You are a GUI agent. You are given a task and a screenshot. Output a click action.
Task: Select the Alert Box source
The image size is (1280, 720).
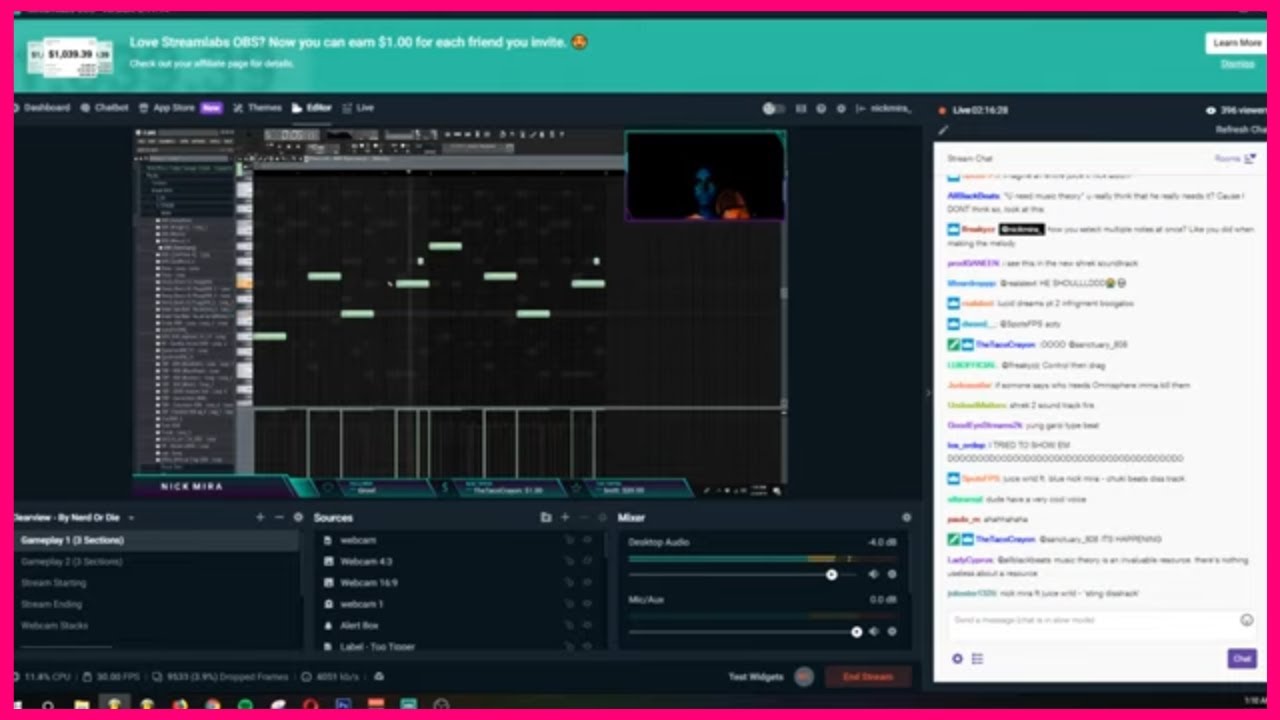460,625
